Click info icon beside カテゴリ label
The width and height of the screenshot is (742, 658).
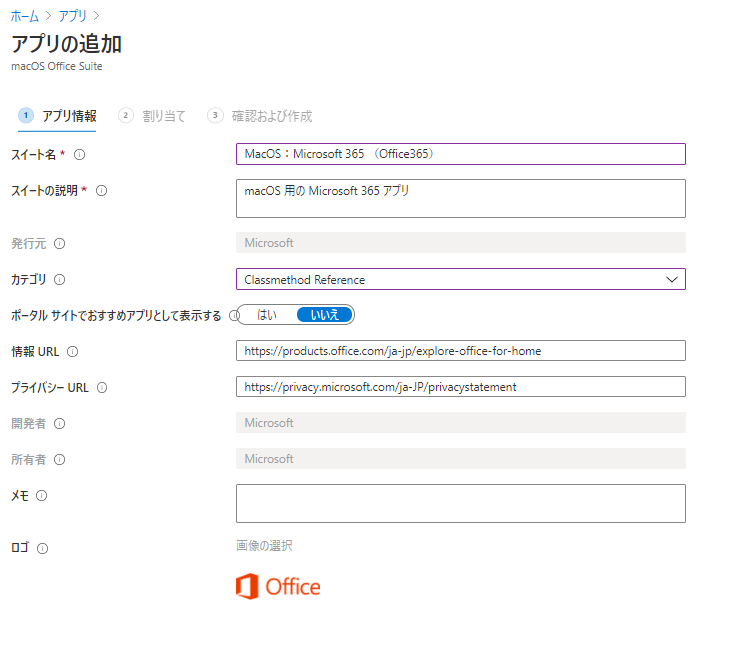(59, 280)
